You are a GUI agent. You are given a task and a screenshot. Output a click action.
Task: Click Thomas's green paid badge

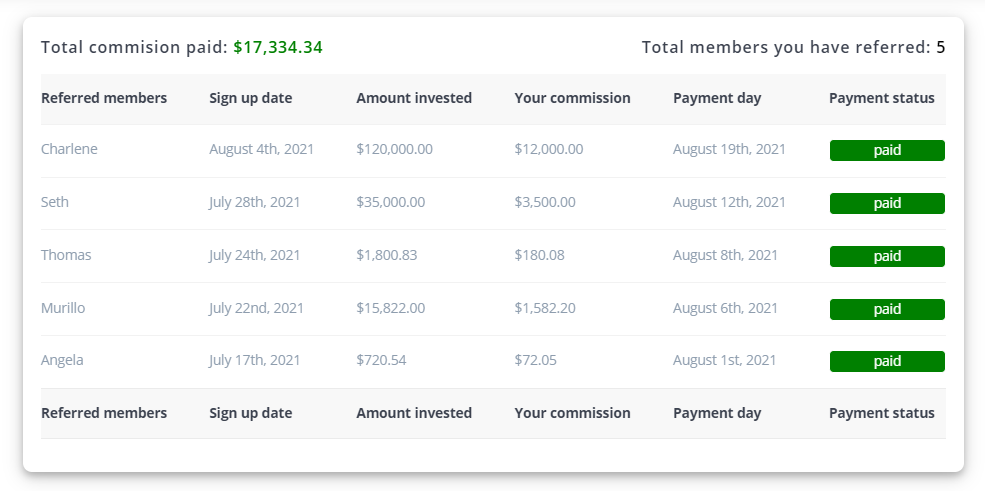(887, 256)
